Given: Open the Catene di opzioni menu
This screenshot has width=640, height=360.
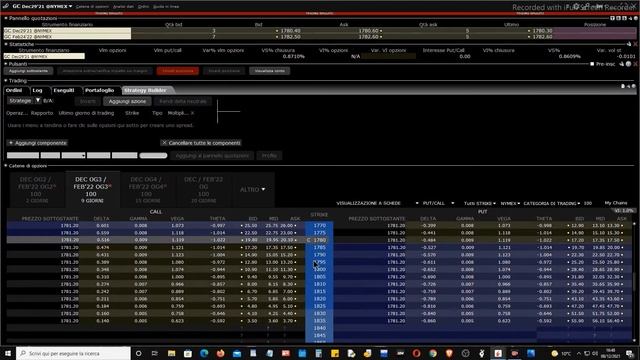Looking at the screenshot, I should click(x=92, y=7).
